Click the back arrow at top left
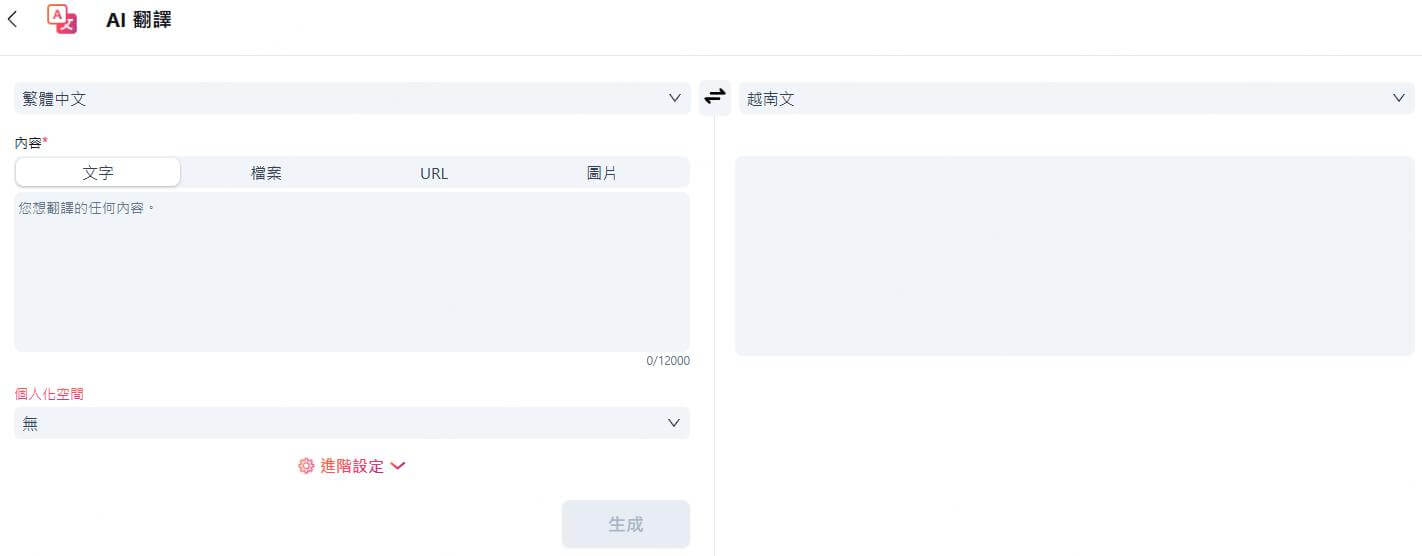Viewport: 1422px width, 556px height. click(x=12, y=19)
